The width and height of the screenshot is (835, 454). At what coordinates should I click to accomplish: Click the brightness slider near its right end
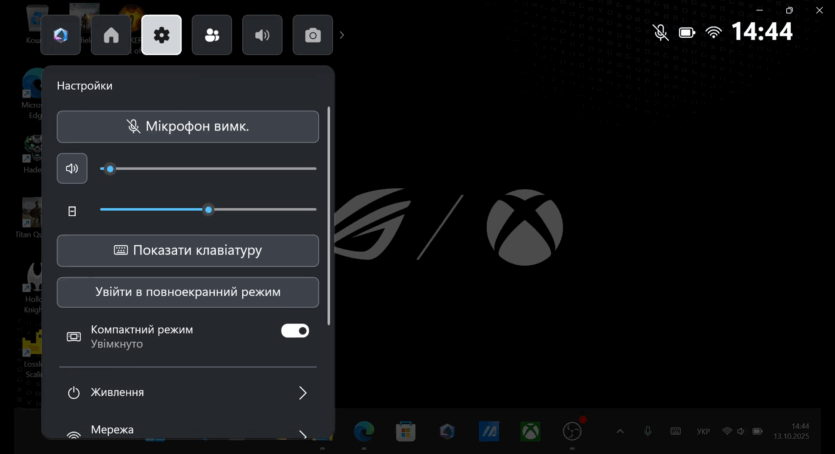[x=305, y=210]
